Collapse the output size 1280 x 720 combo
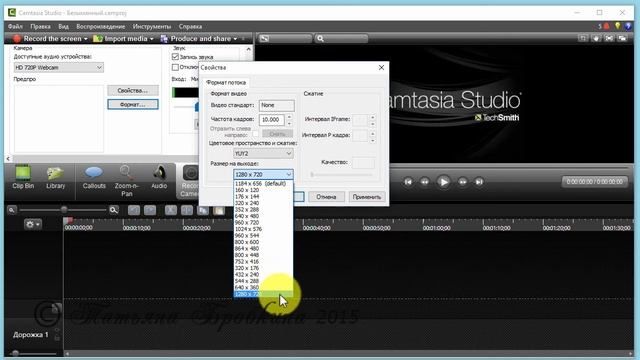The image size is (640, 360). coord(263,174)
